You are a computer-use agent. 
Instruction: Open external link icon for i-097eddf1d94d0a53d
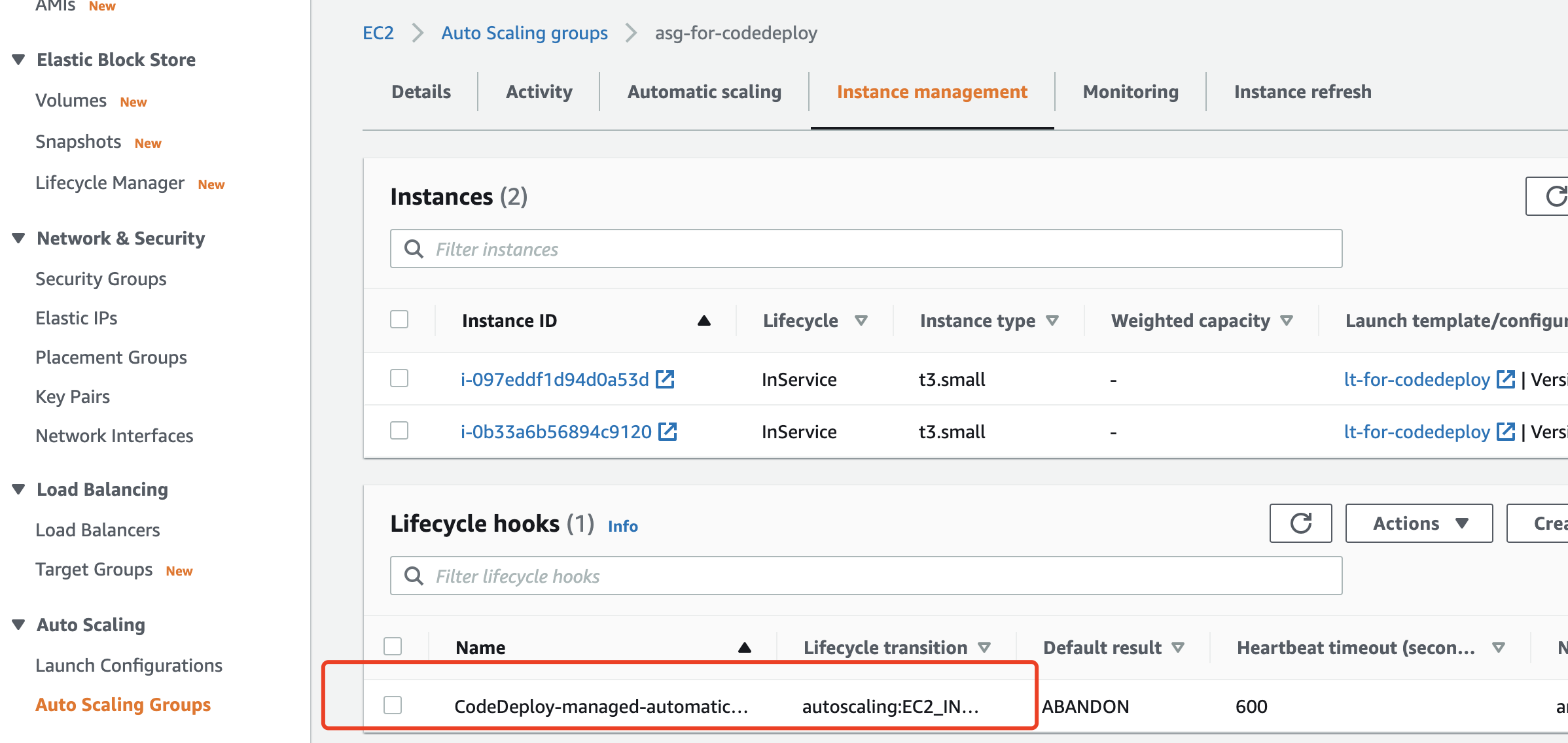point(665,379)
